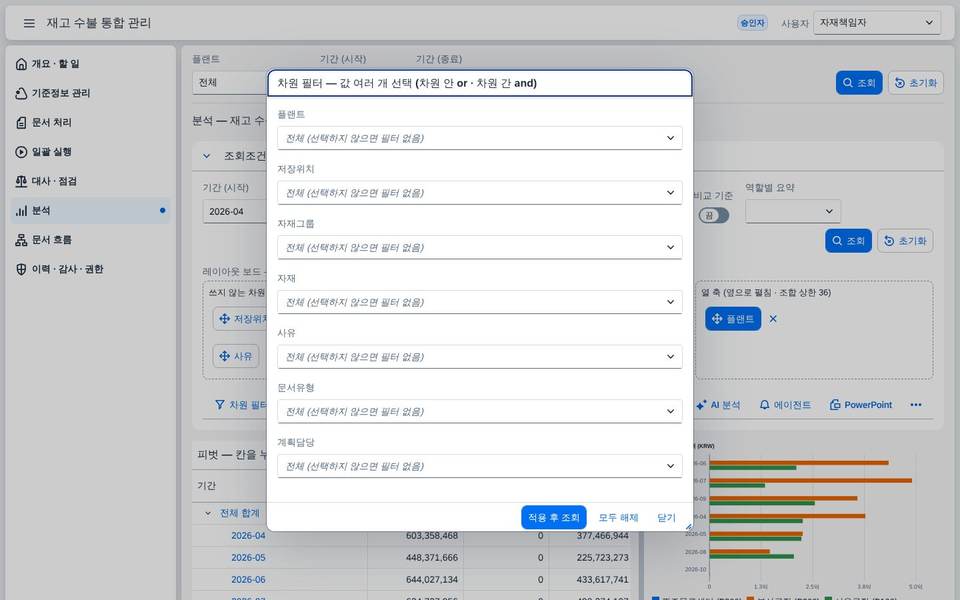This screenshot has height=600, width=960.
Task: Click the PowerPoint export button
Action: point(861,405)
